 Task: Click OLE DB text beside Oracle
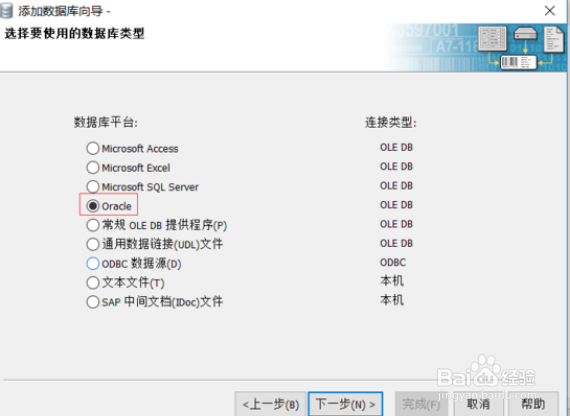point(396,205)
